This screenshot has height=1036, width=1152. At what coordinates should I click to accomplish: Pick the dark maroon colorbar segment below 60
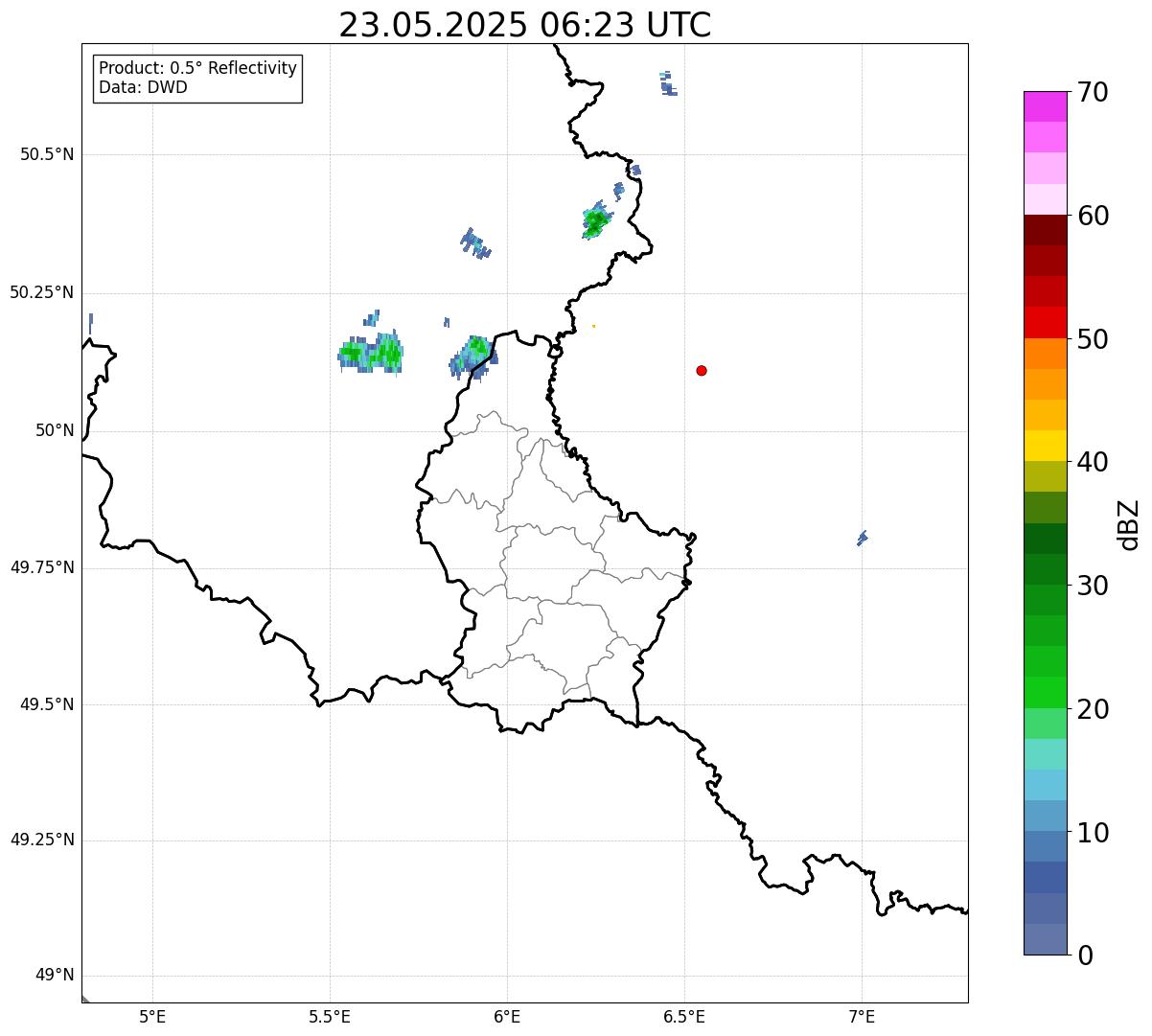(x=1046, y=230)
